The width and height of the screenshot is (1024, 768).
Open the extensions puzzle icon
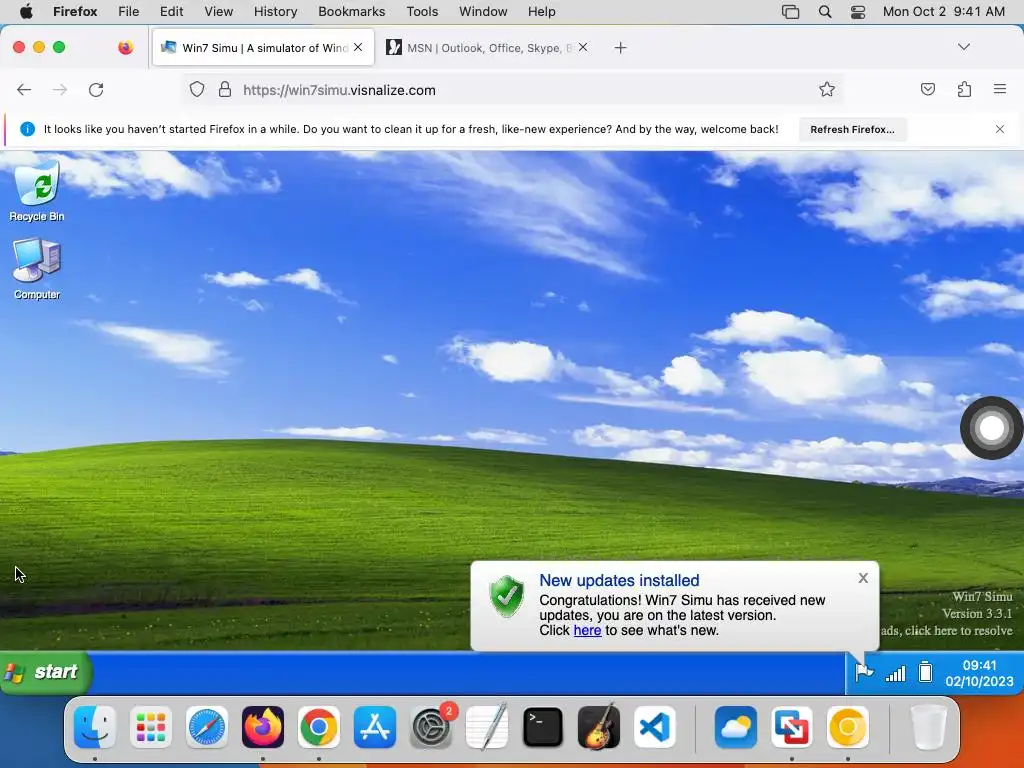point(964,89)
